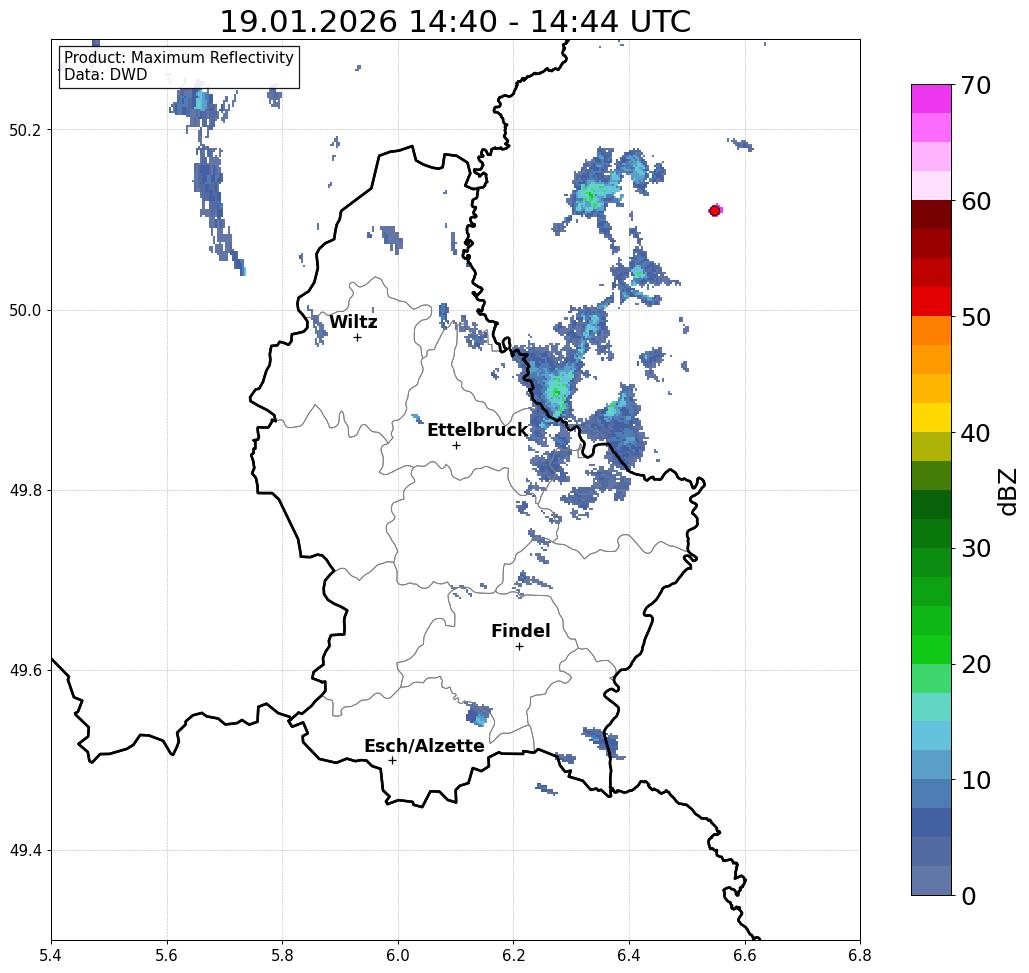Click the title 19.01.2026 14:40 - 14:44 UTC

click(455, 22)
